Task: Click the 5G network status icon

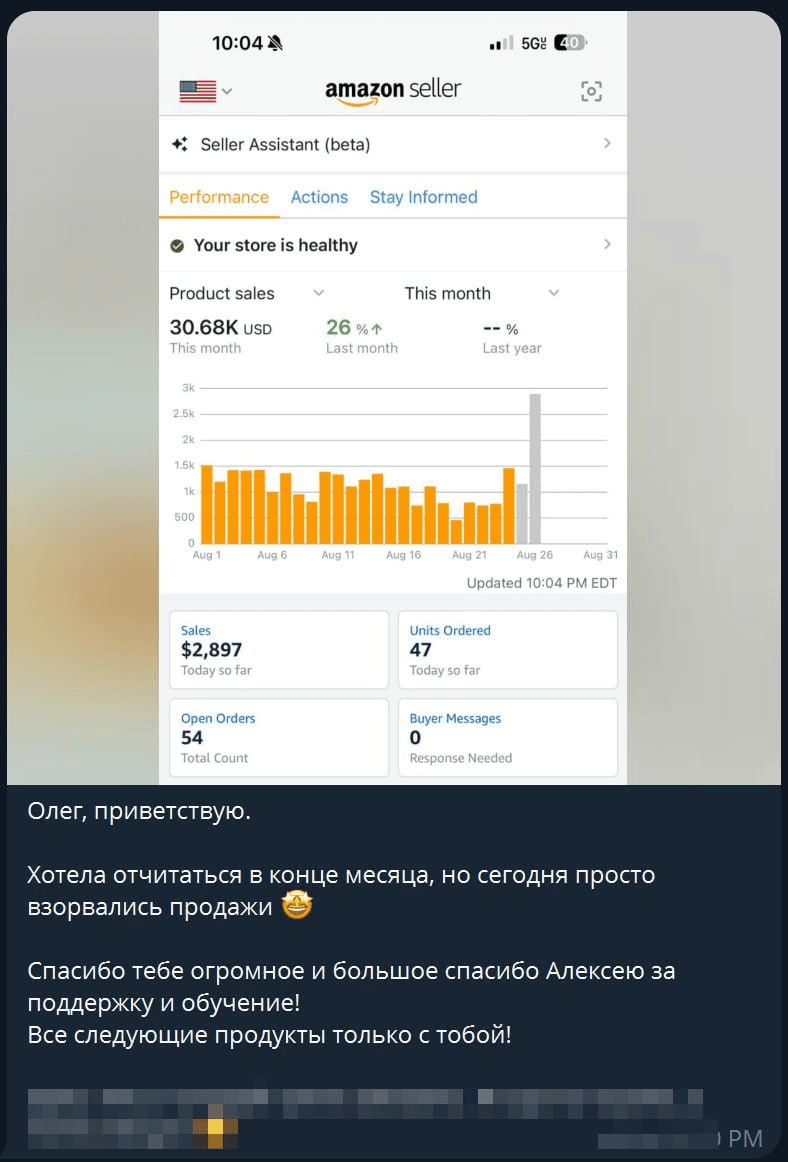Action: coord(531,42)
